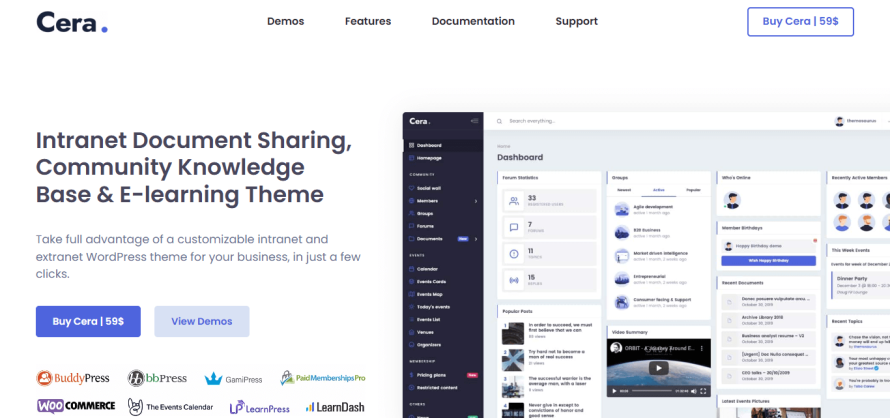Open the Agile development group
The image size is (890, 418).
(653, 207)
